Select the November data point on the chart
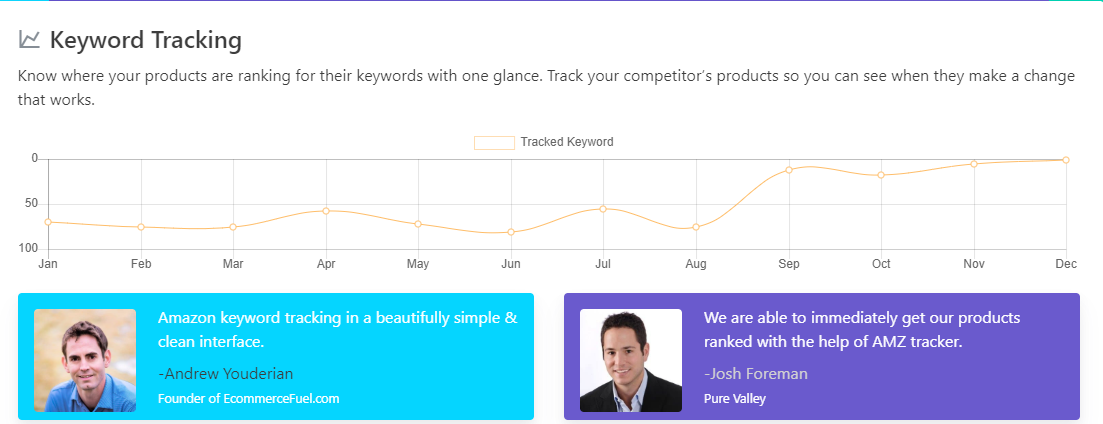The width and height of the screenshot is (1103, 424). coord(974,164)
